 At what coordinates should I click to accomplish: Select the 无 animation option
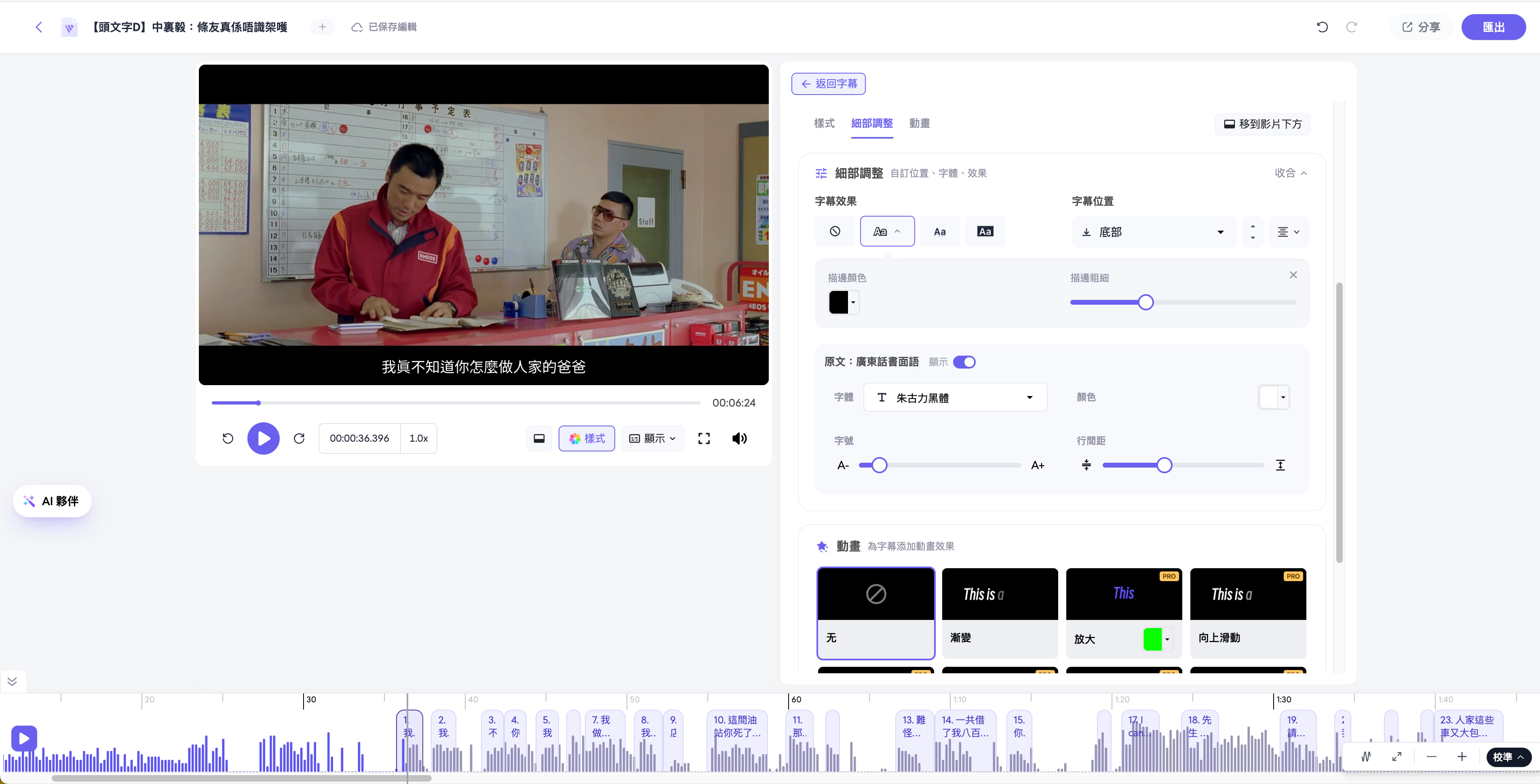tap(876, 613)
